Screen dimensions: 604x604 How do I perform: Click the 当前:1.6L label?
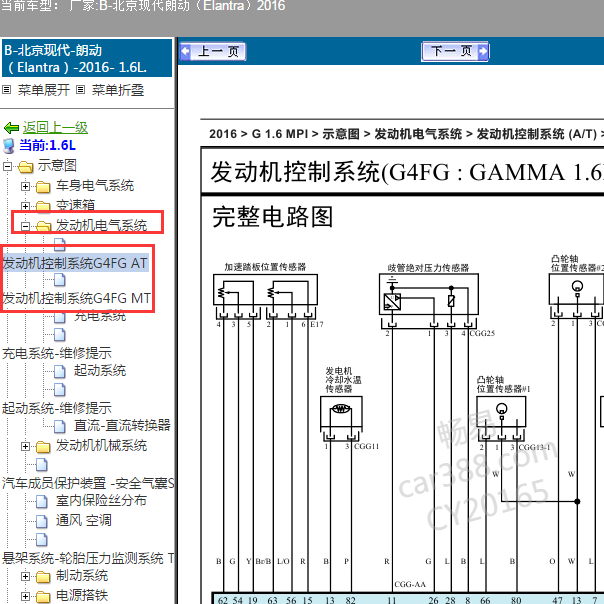click(x=47, y=146)
